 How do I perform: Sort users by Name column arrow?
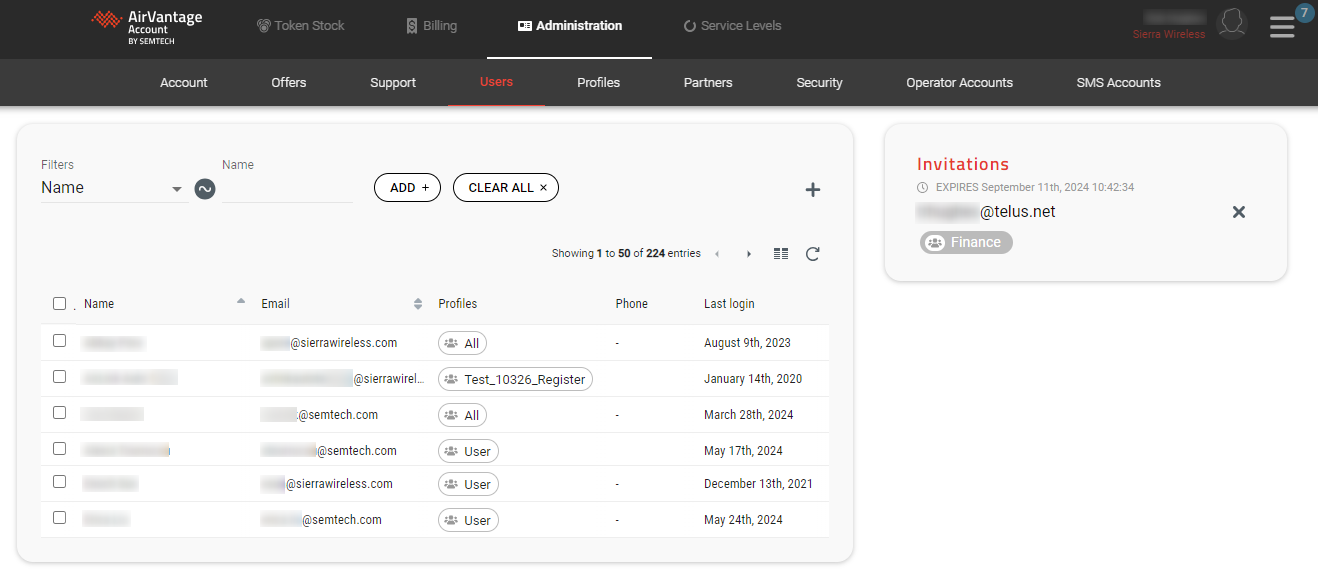click(x=240, y=301)
